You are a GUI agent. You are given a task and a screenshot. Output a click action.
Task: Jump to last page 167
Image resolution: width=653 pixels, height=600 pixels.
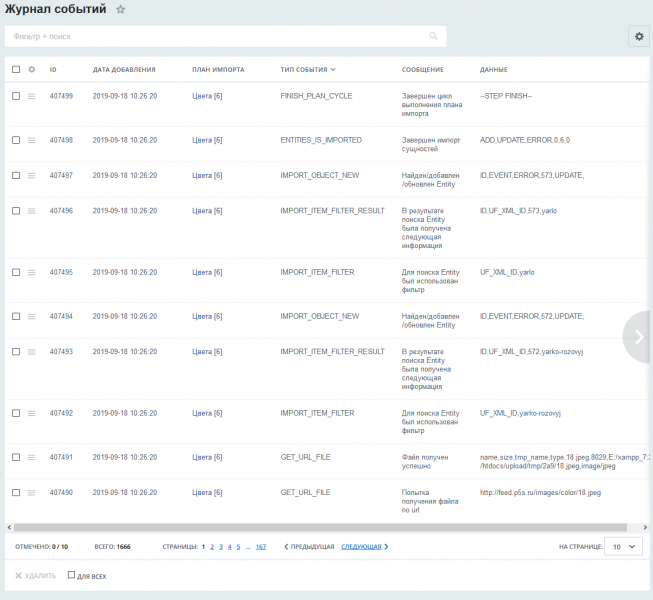[x=260, y=547]
